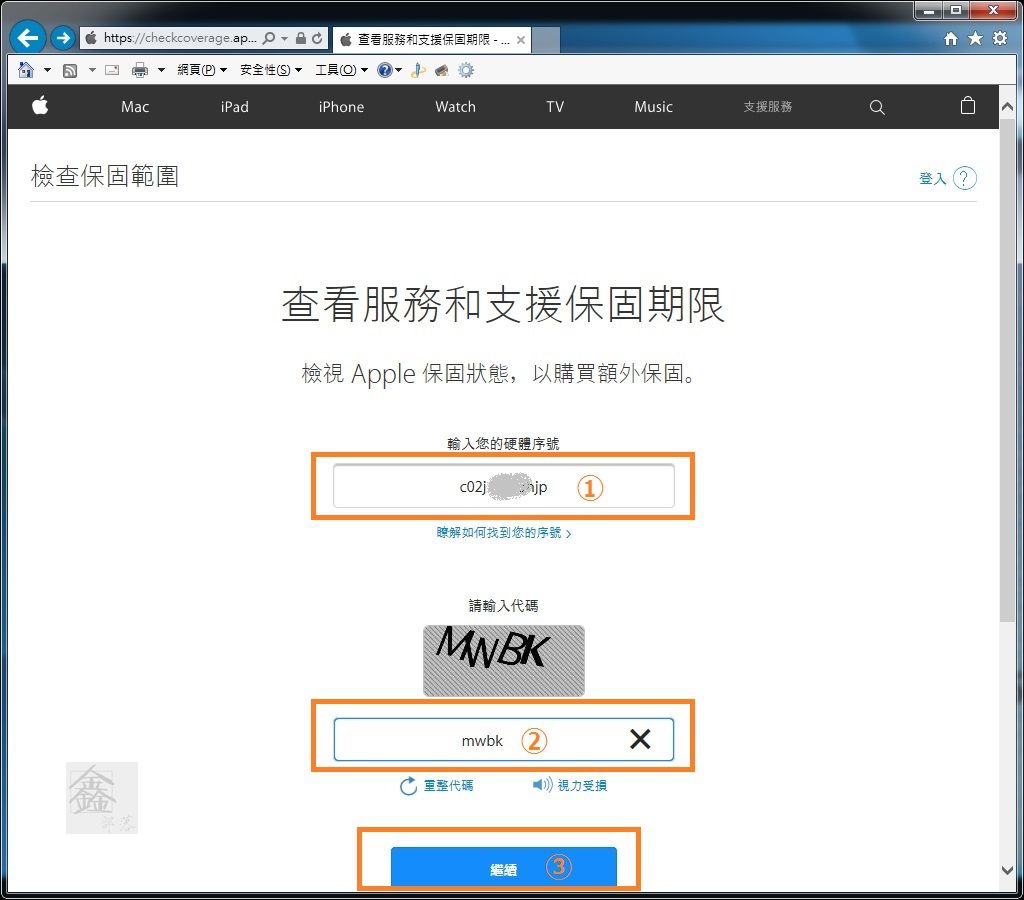
Task: Open the 瞭解如何找到您的序號 link
Action: click(x=504, y=533)
